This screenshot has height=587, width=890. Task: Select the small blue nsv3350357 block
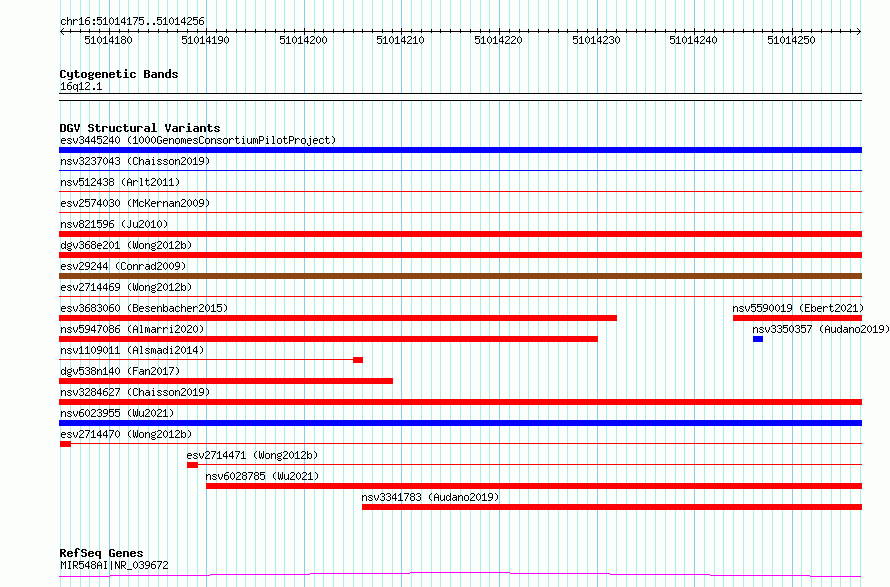pos(758,339)
